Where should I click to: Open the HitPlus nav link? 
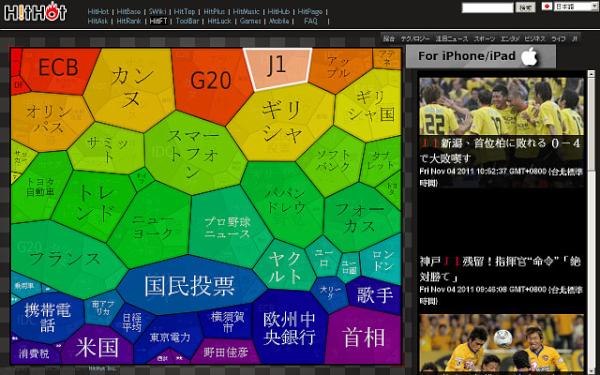214,12
